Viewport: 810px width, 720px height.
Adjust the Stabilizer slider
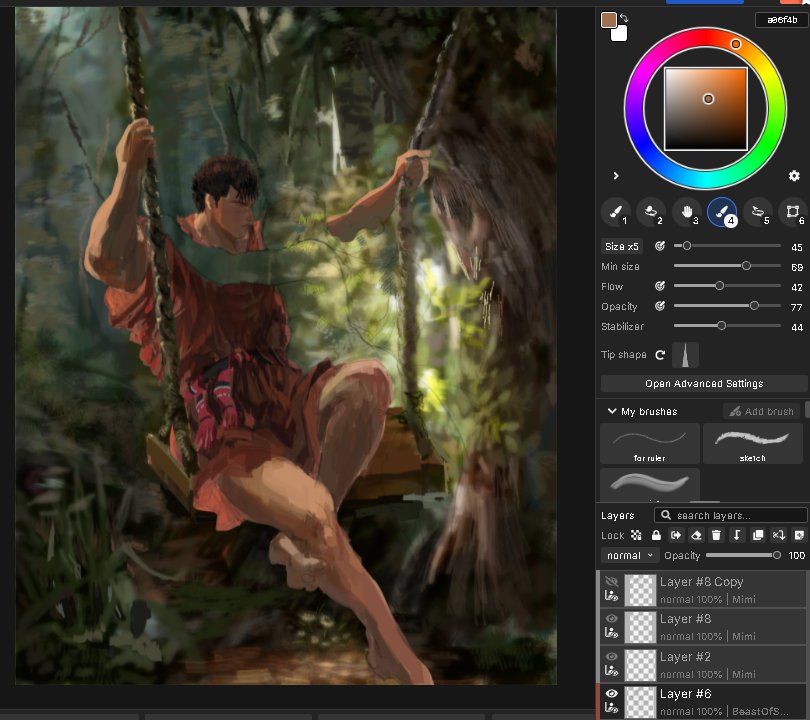coord(727,326)
